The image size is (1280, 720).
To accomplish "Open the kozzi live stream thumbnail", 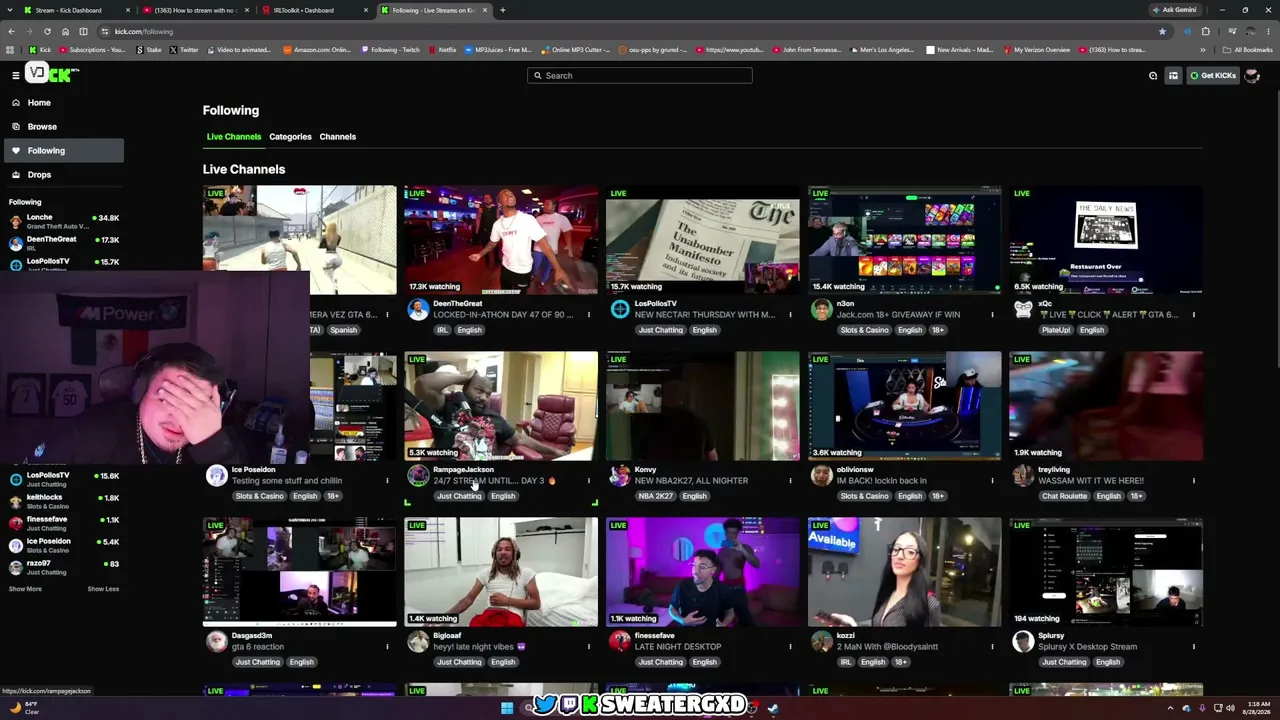I will (904, 572).
